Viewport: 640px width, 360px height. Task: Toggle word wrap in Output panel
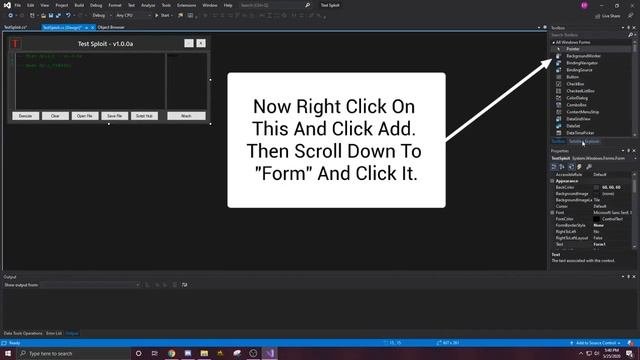pyautogui.click(x=184, y=285)
